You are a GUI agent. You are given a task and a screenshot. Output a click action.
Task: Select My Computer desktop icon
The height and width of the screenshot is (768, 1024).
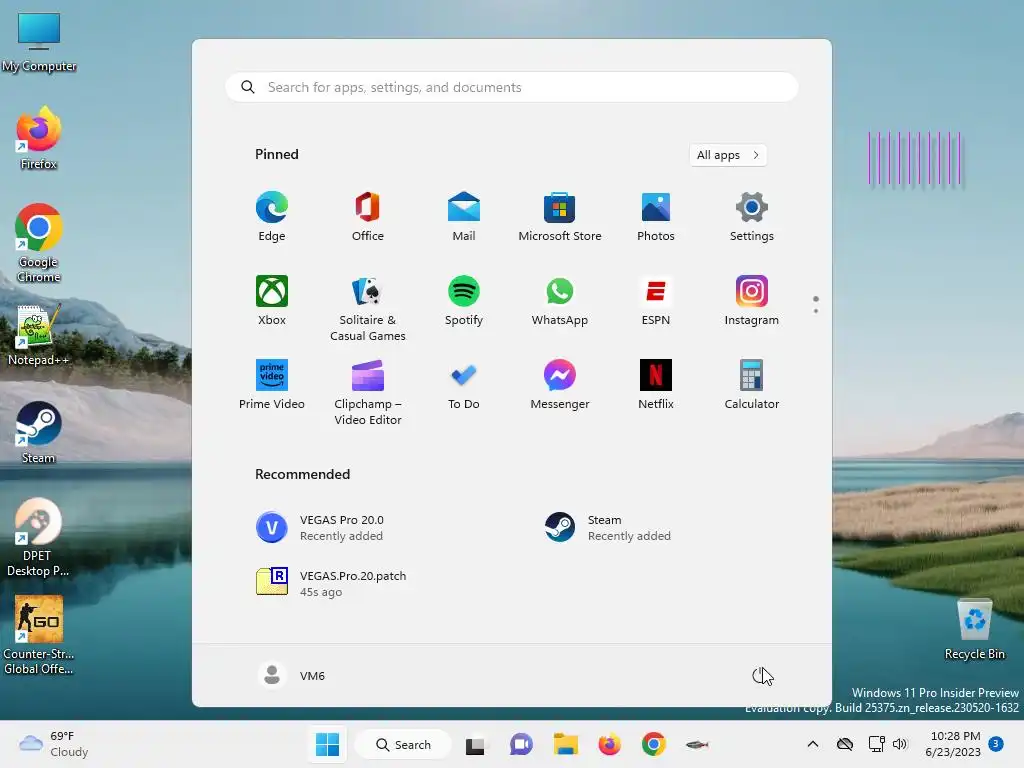click(x=39, y=42)
